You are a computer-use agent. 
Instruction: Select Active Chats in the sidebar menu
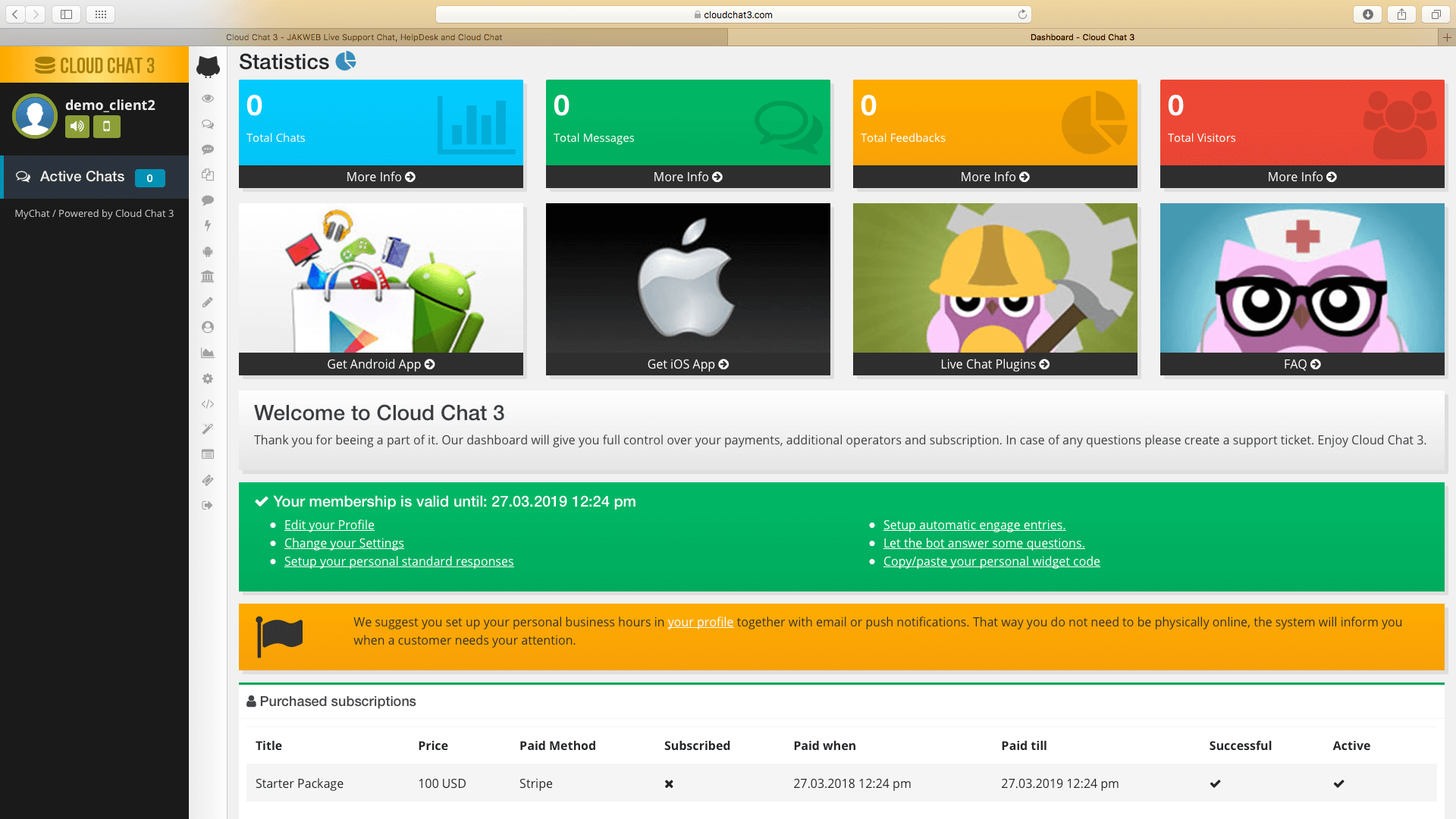click(x=82, y=176)
